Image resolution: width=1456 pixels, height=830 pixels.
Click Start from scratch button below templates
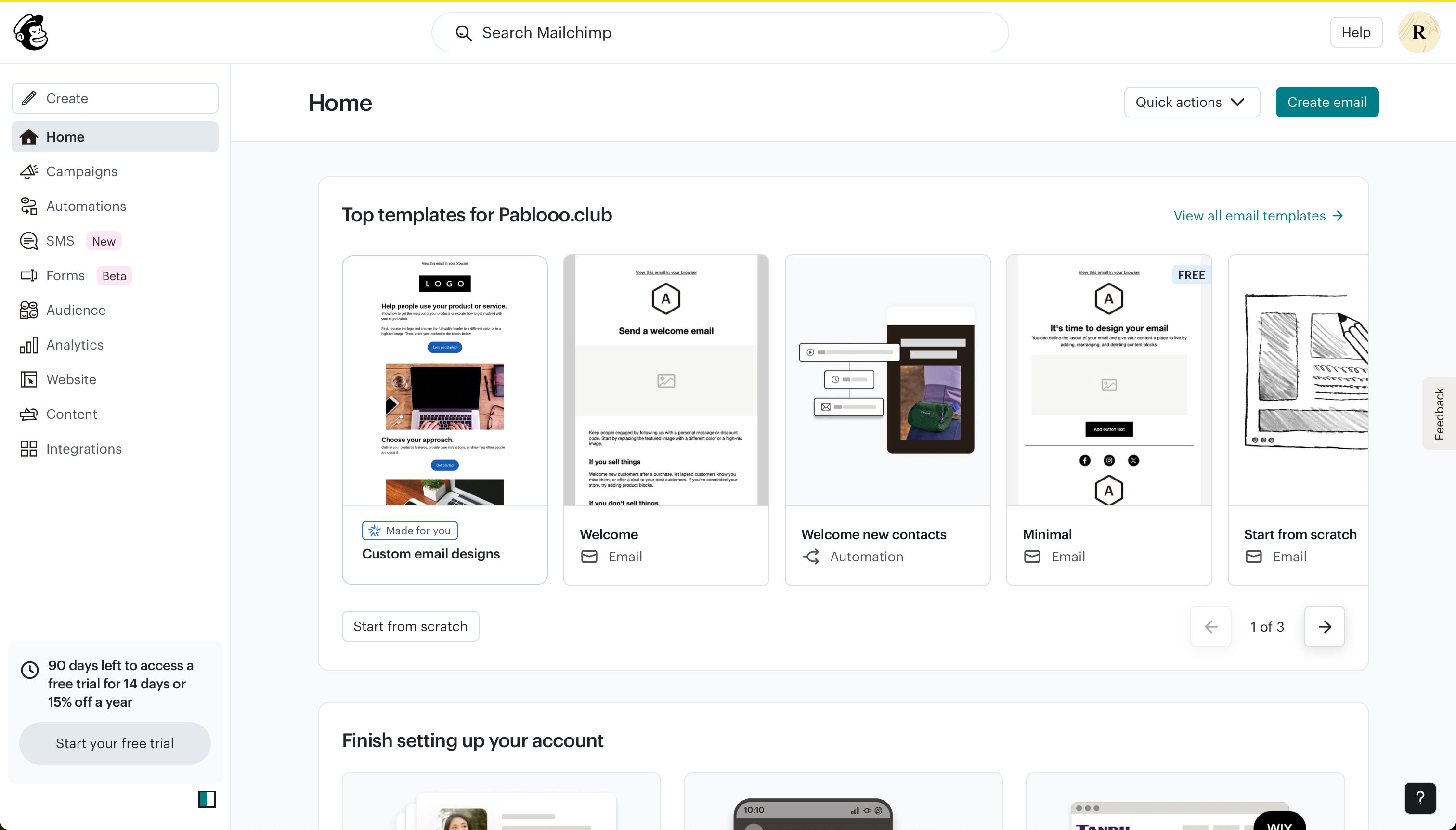(x=410, y=626)
